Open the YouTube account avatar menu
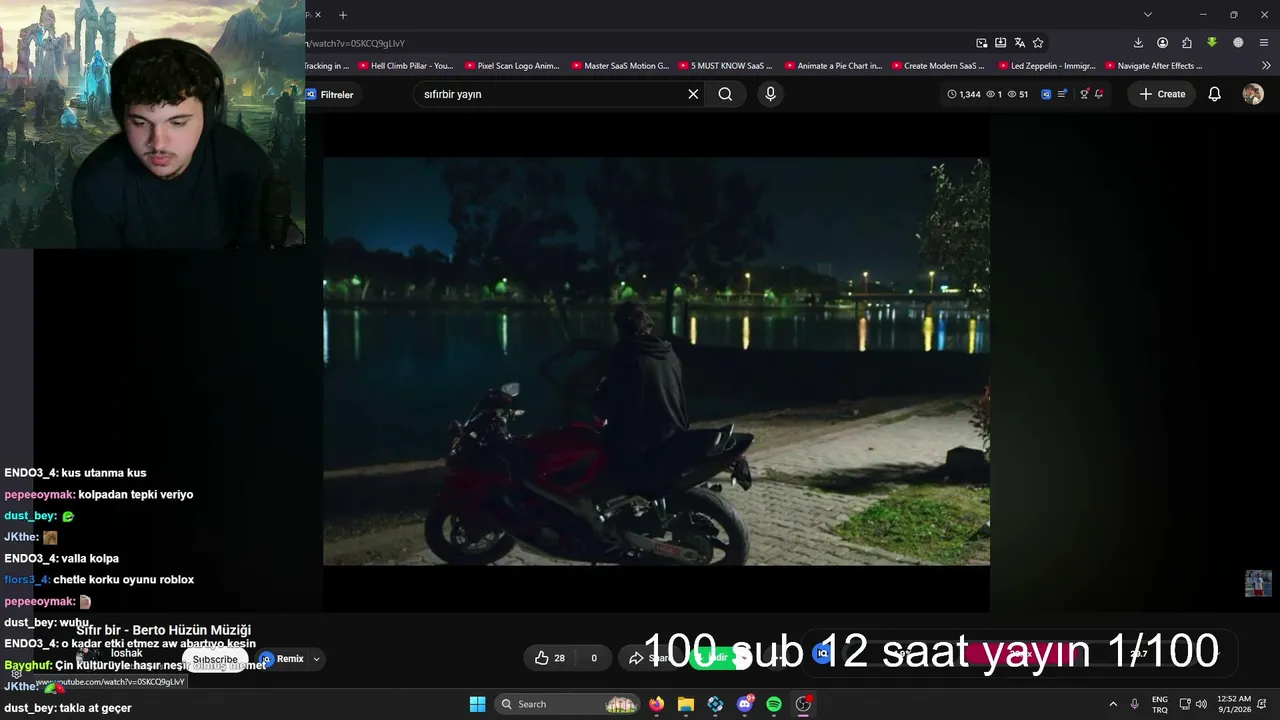Screen dimensions: 1280x720 (x=1253, y=94)
